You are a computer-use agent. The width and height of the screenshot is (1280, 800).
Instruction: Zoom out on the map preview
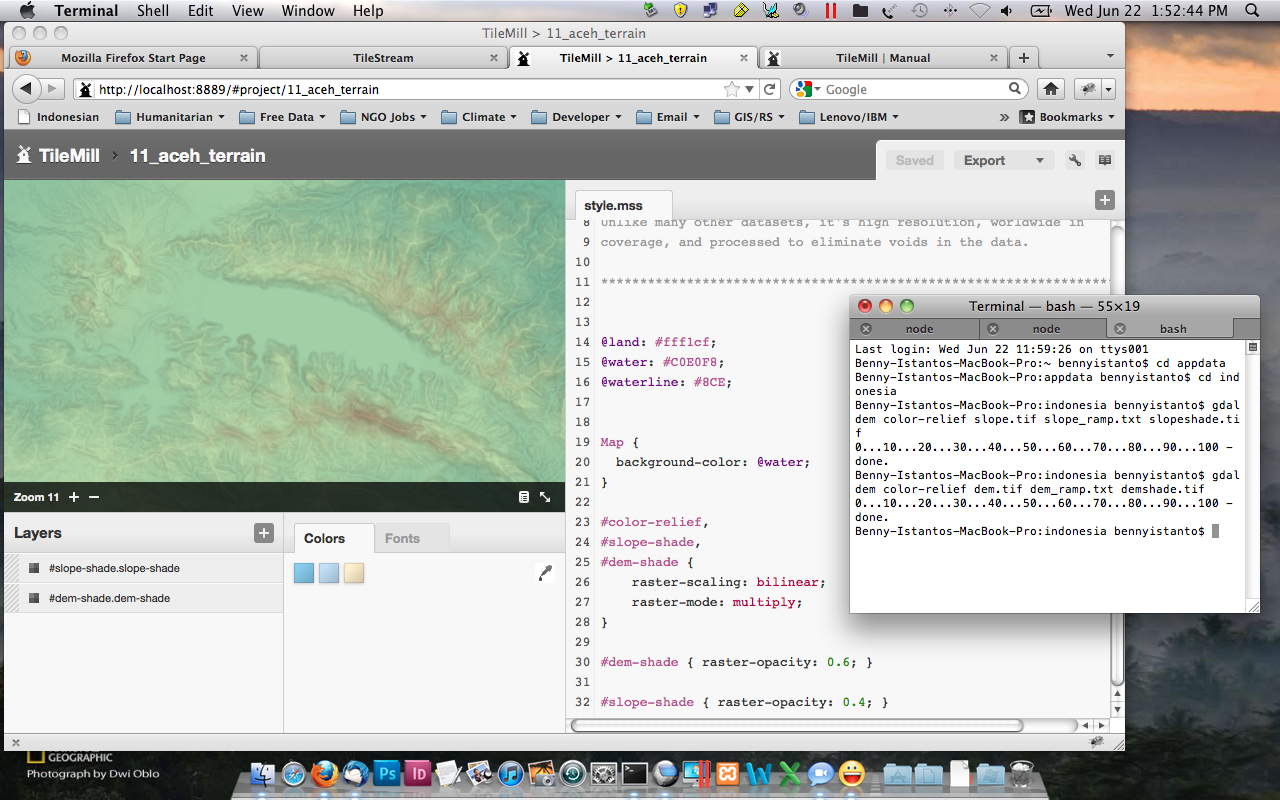[x=94, y=497]
